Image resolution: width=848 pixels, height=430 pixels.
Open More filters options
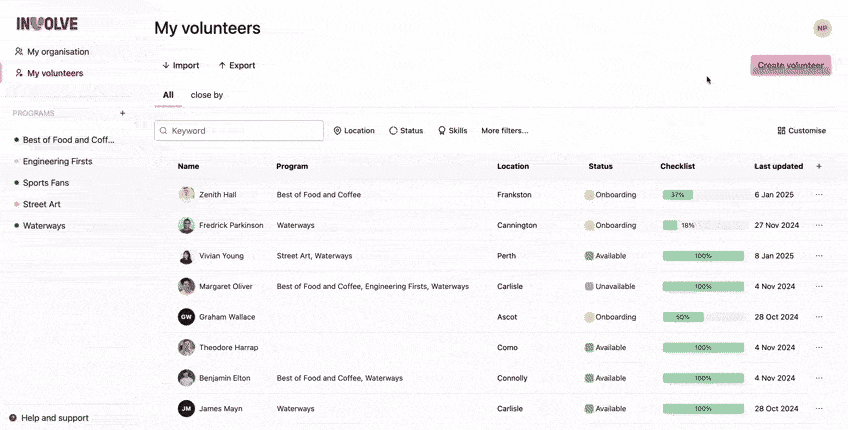(x=504, y=131)
